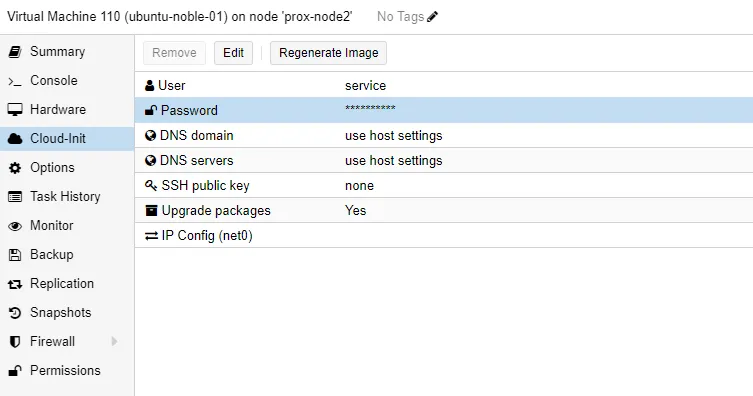
Task: Click the DNS servers globe icon
Action: pyautogui.click(x=150, y=160)
